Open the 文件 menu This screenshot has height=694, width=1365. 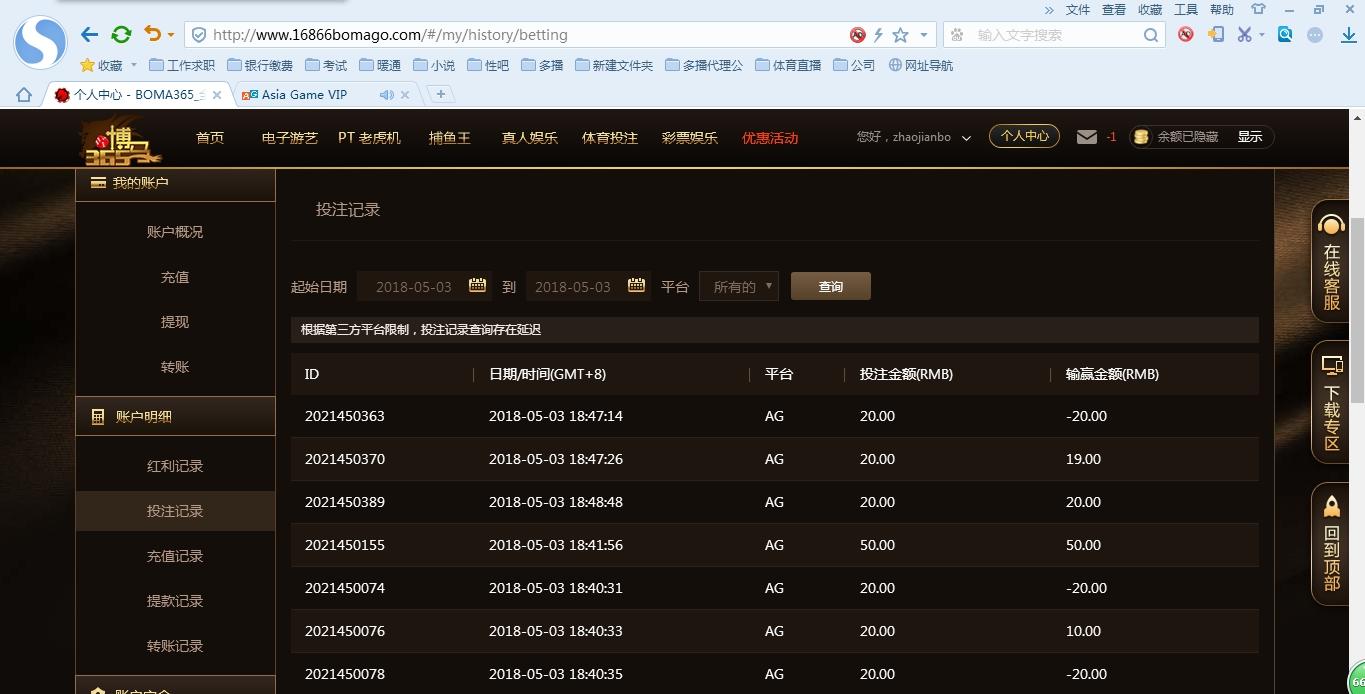coord(1078,9)
